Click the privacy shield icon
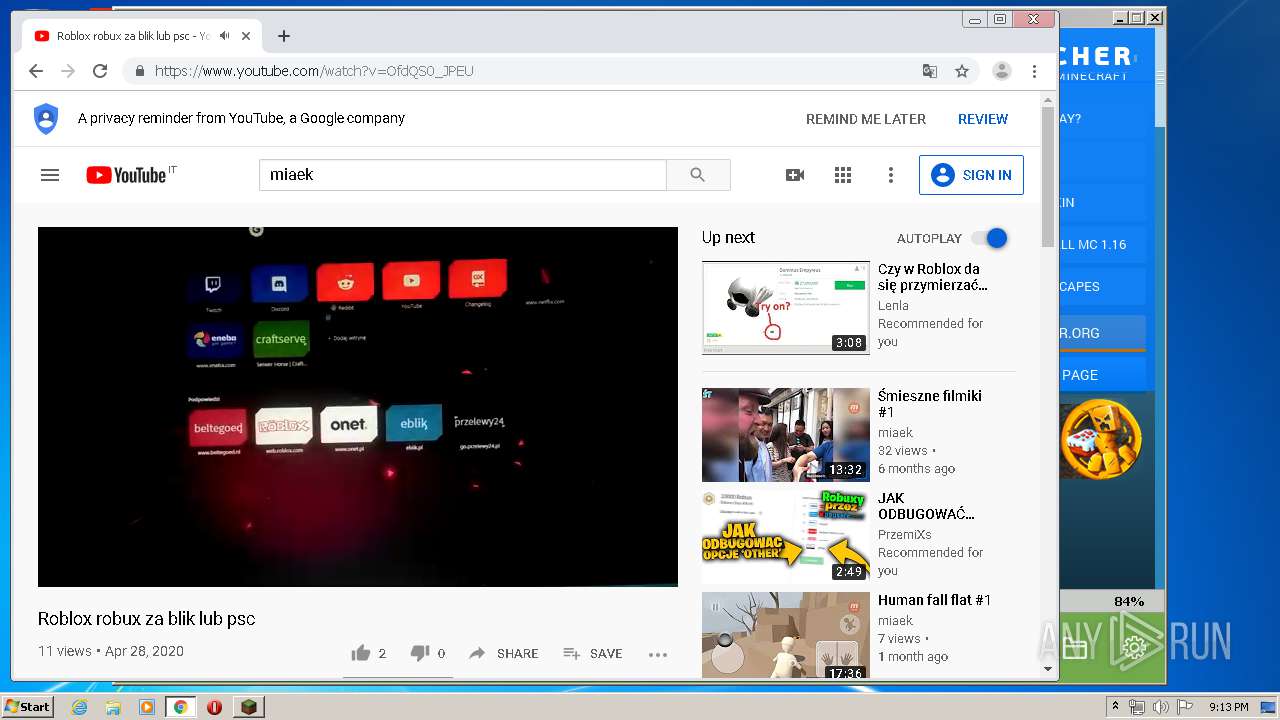 tap(46, 119)
